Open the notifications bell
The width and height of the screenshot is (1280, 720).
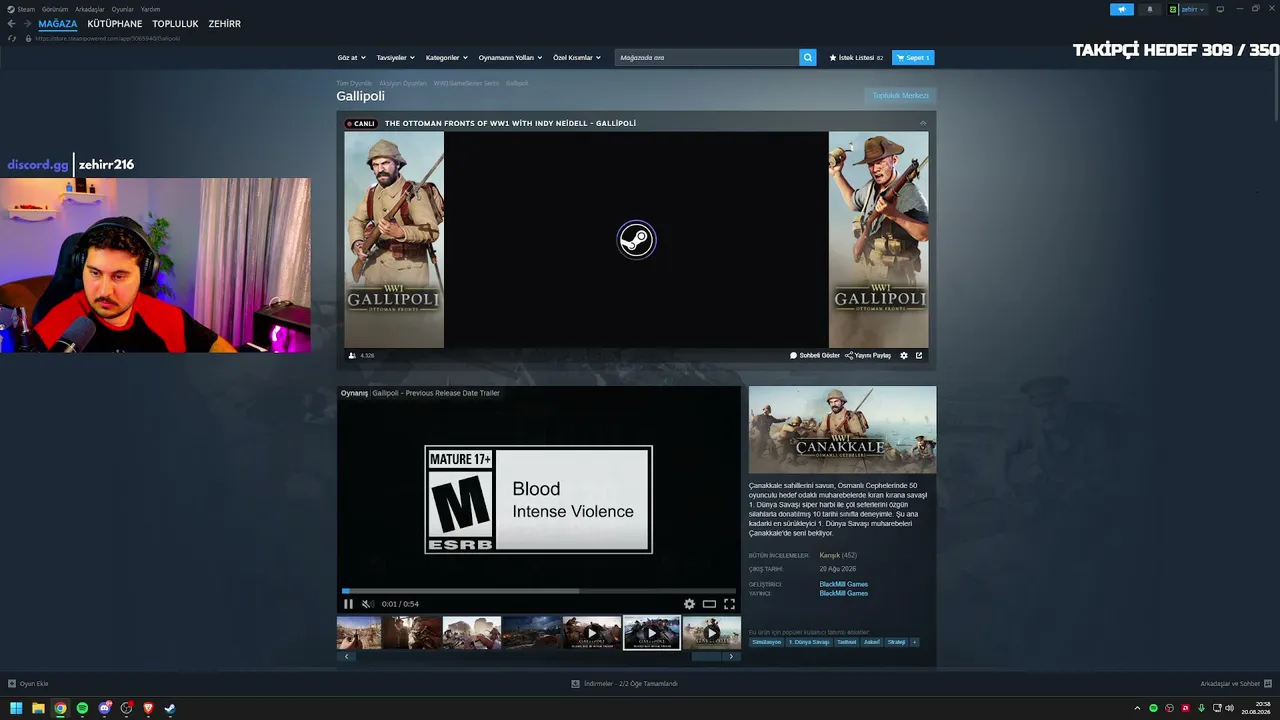pyautogui.click(x=1149, y=9)
